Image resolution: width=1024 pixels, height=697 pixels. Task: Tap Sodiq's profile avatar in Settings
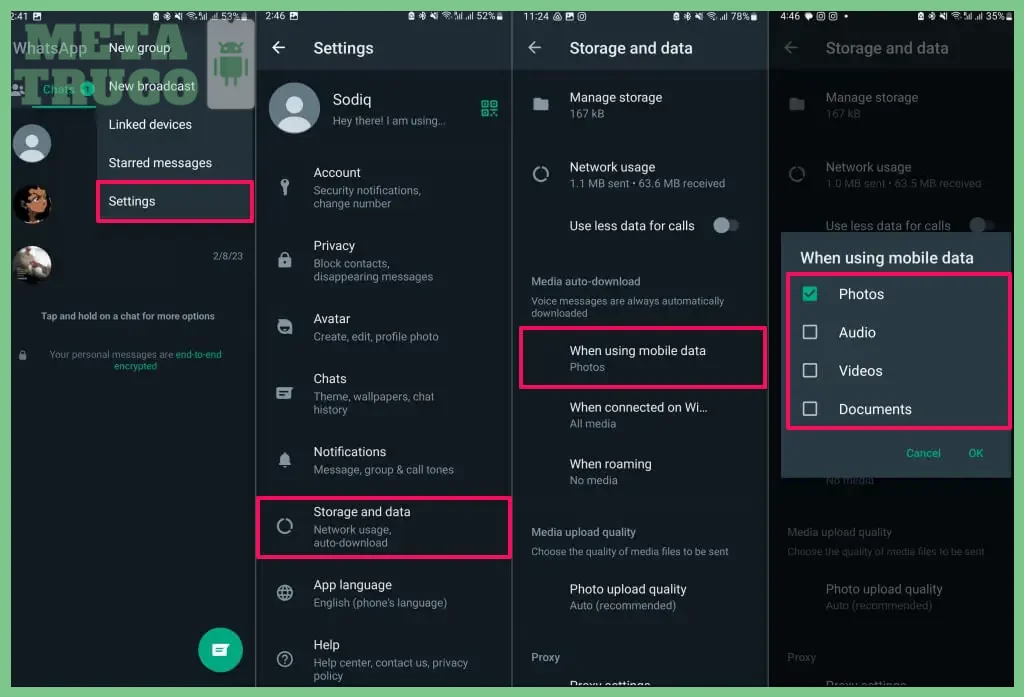pyautogui.click(x=295, y=108)
